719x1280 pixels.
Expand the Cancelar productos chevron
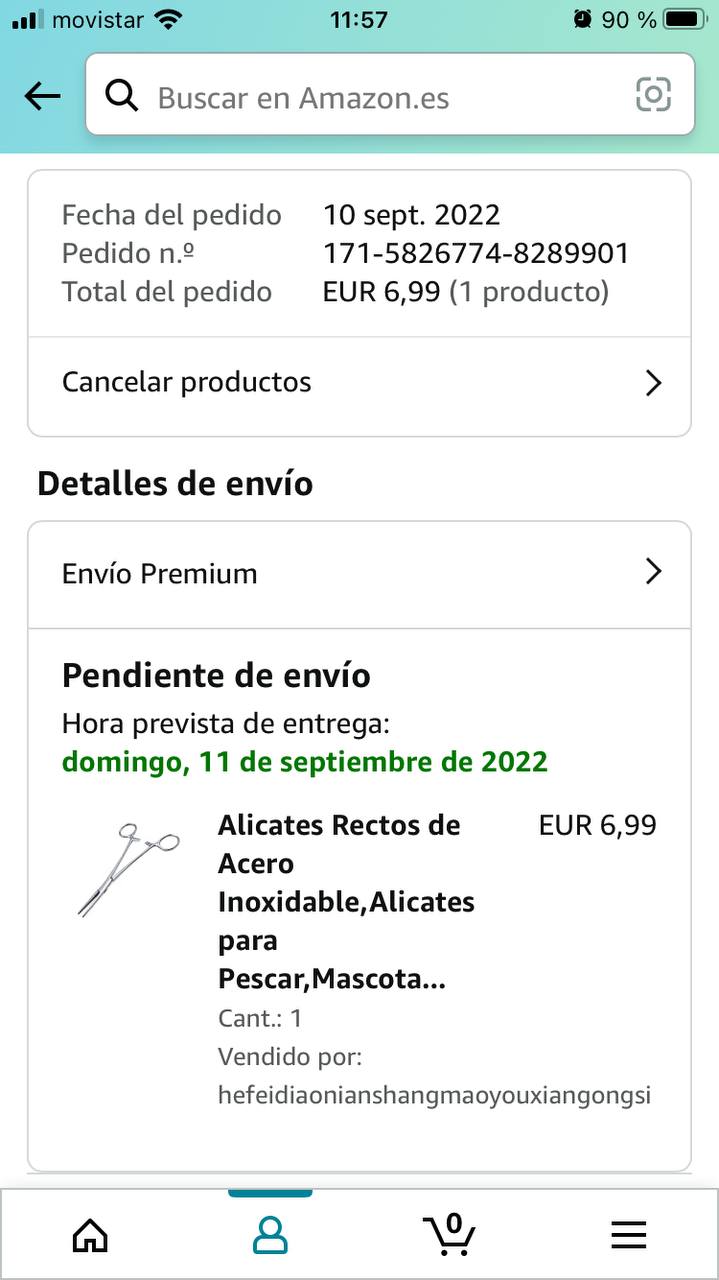point(654,383)
